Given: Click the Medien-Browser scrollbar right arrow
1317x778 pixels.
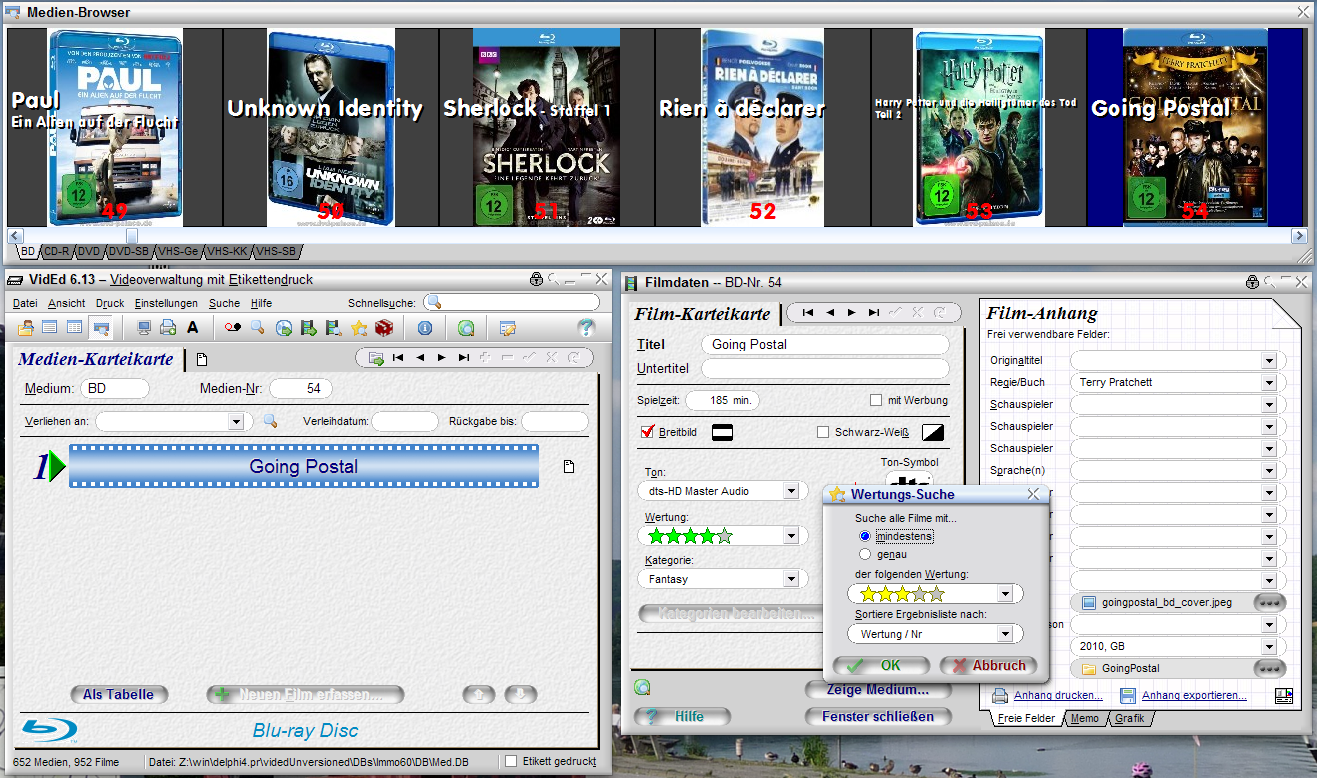Looking at the screenshot, I should point(1299,236).
